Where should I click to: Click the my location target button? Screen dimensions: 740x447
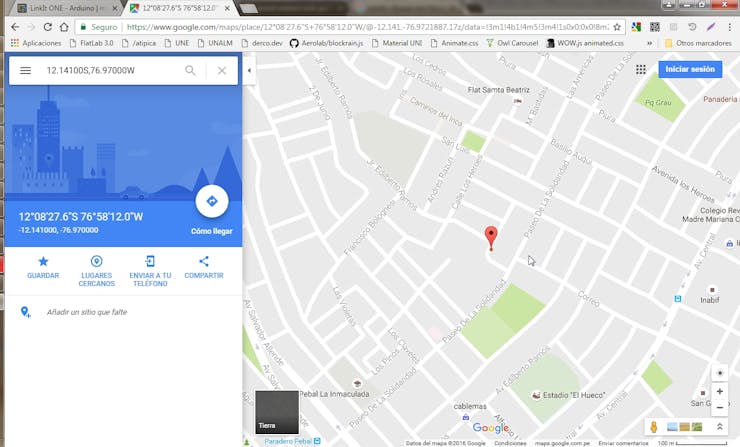[720, 373]
